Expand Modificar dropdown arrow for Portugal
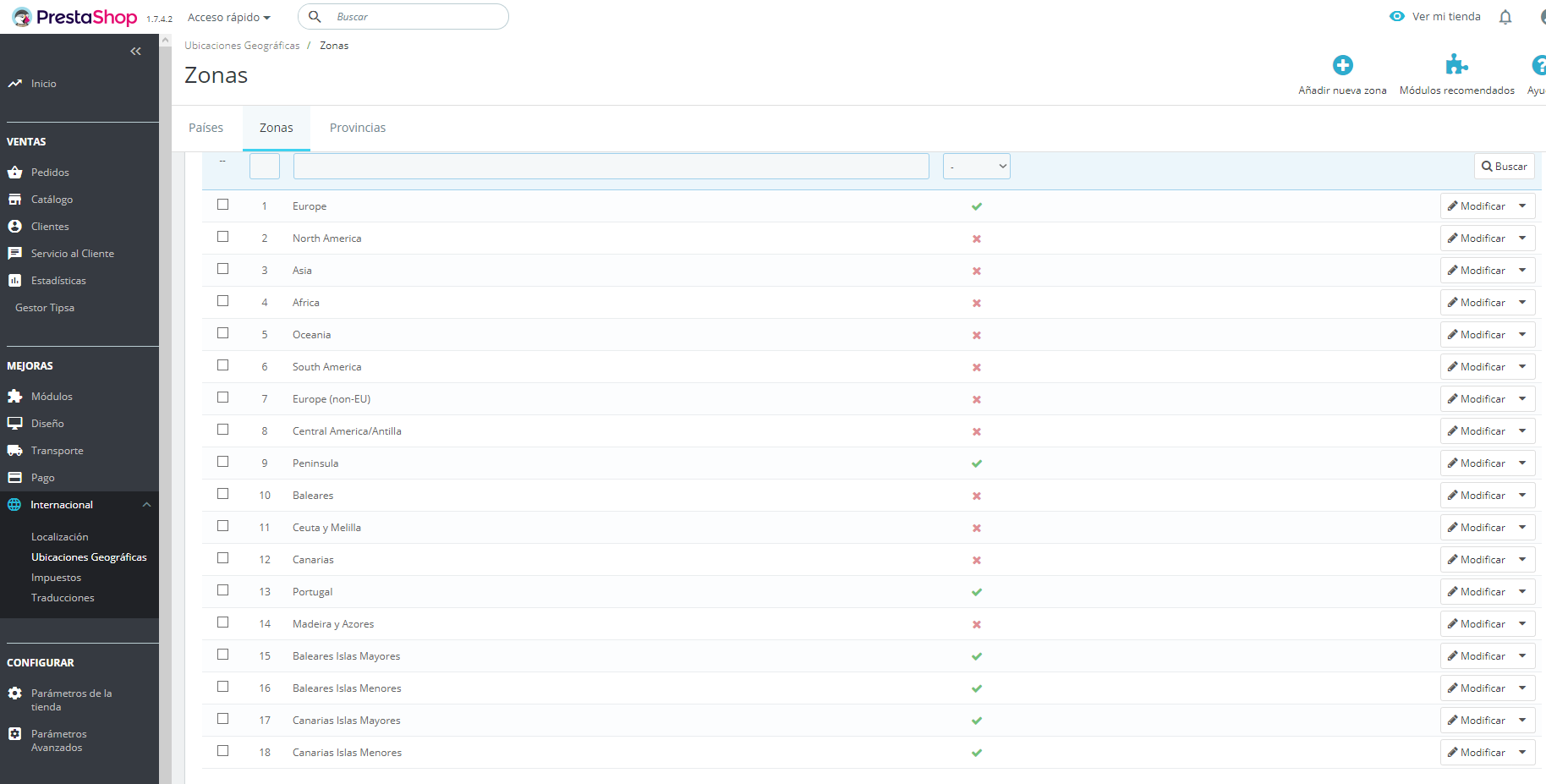Screen dimensions: 1546x784 (x=1522, y=592)
